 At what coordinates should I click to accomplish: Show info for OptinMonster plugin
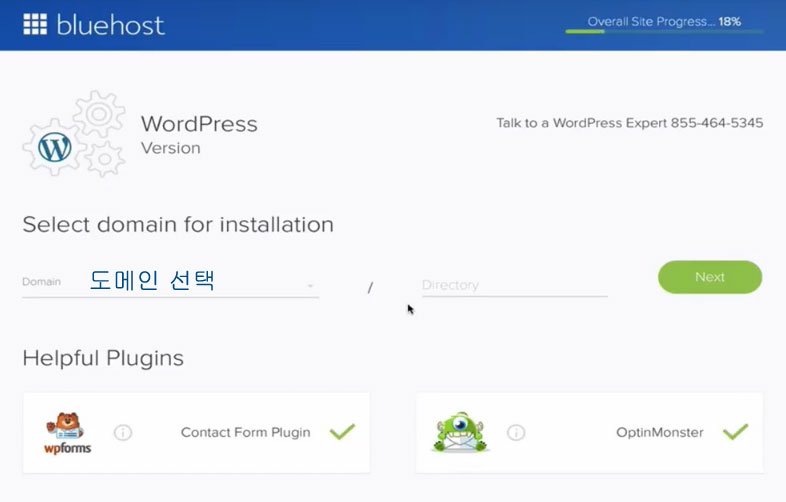(516, 433)
